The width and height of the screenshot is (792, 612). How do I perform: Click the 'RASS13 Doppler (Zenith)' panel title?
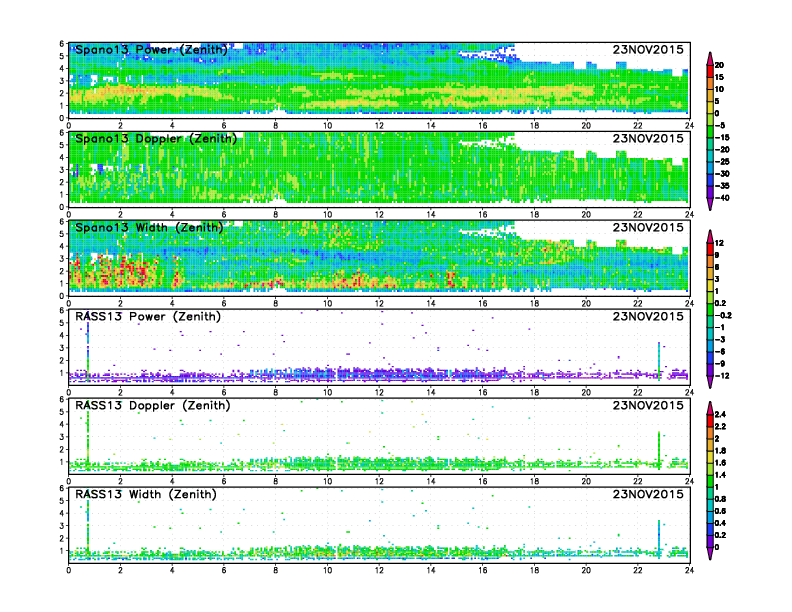pyautogui.click(x=153, y=405)
